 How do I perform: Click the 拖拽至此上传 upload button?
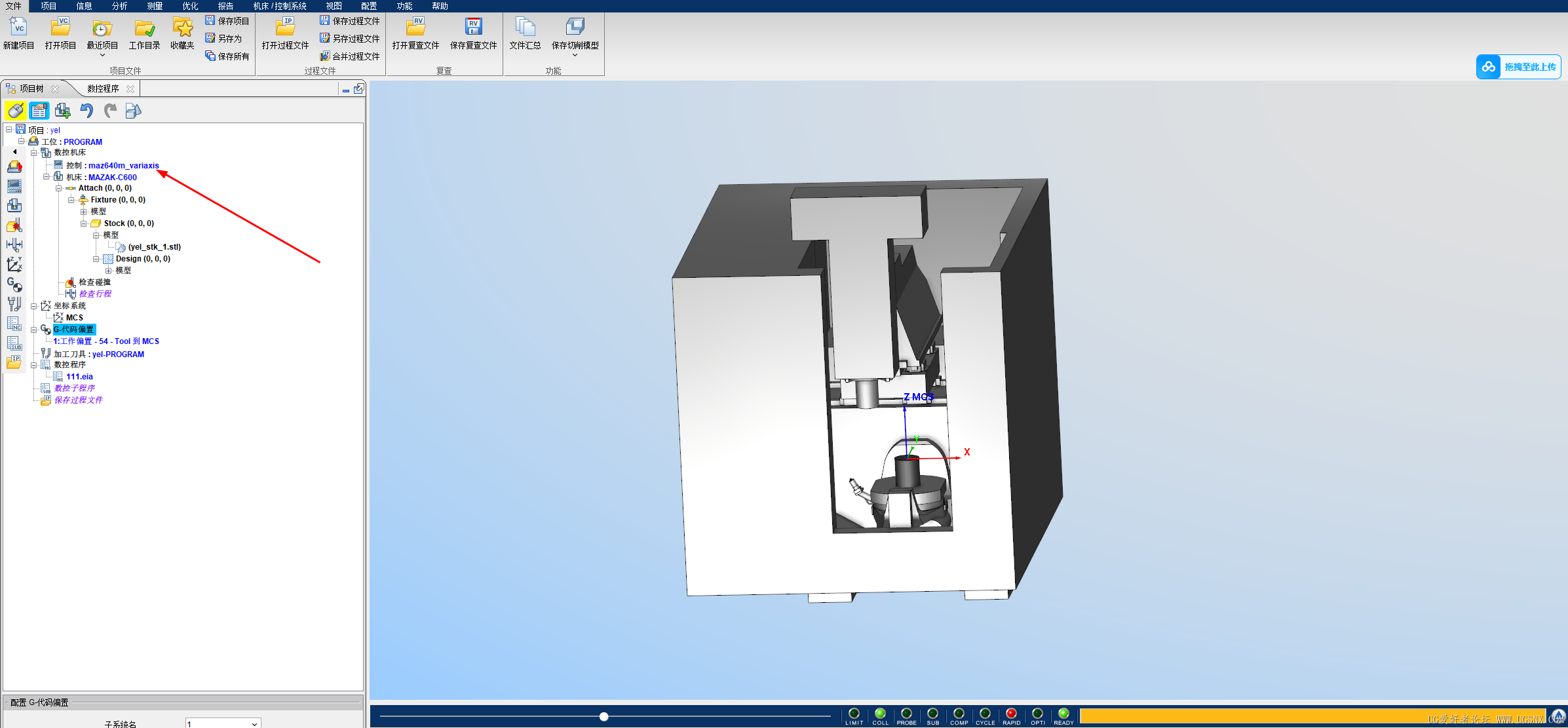pos(1518,67)
